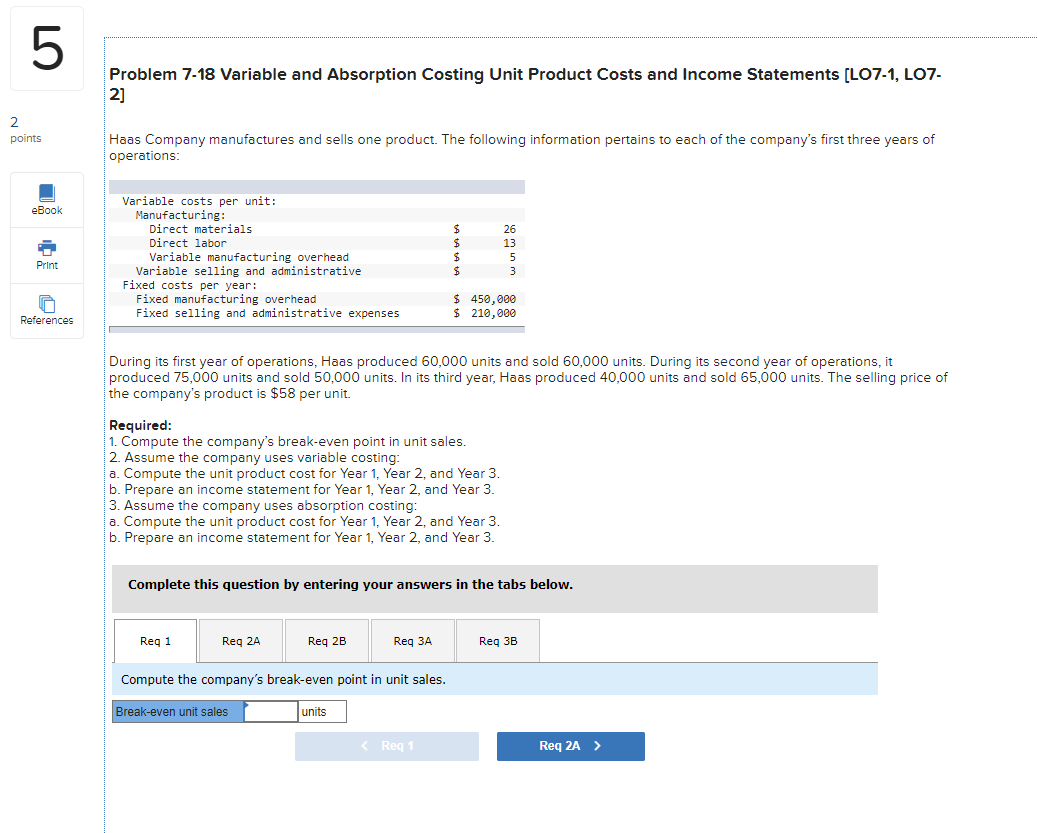Select the active Req 1 tab
Image resolution: width=1037 pixels, height=833 pixels.
pos(155,640)
